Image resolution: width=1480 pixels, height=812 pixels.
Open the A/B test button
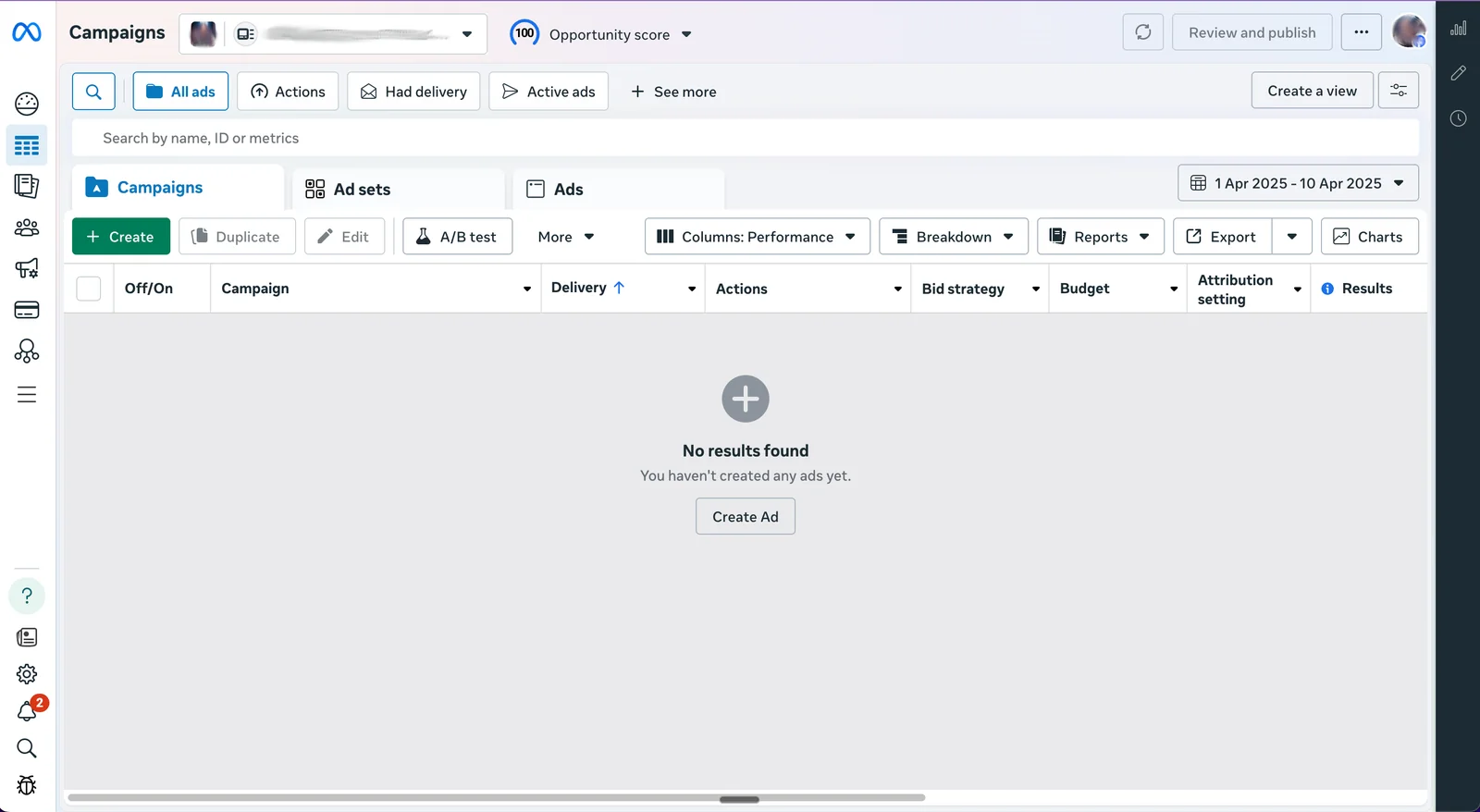[x=458, y=237]
